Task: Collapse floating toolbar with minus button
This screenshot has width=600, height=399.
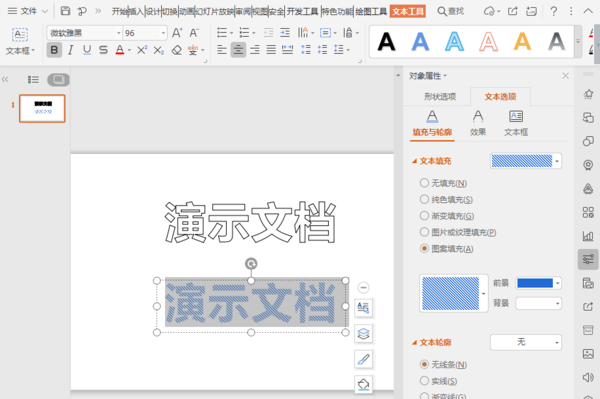Action: [x=363, y=287]
